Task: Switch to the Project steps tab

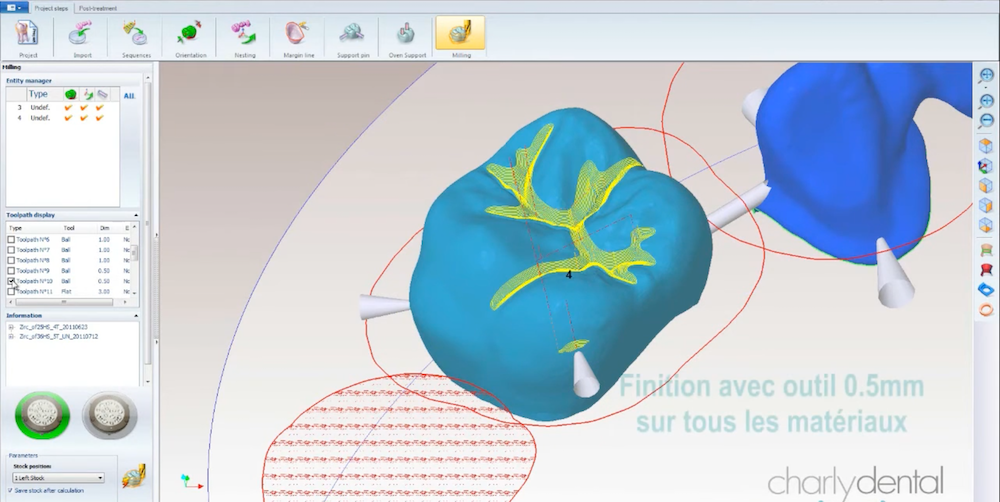Action: pos(50,6)
